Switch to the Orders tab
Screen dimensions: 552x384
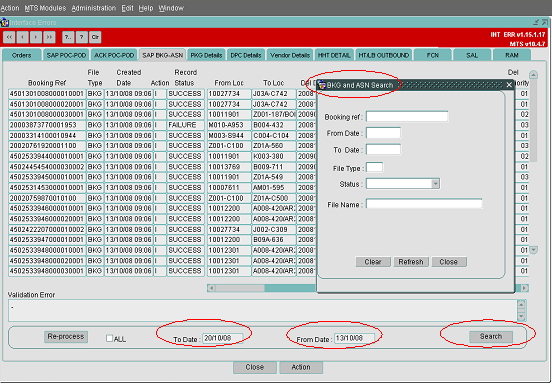pos(21,55)
